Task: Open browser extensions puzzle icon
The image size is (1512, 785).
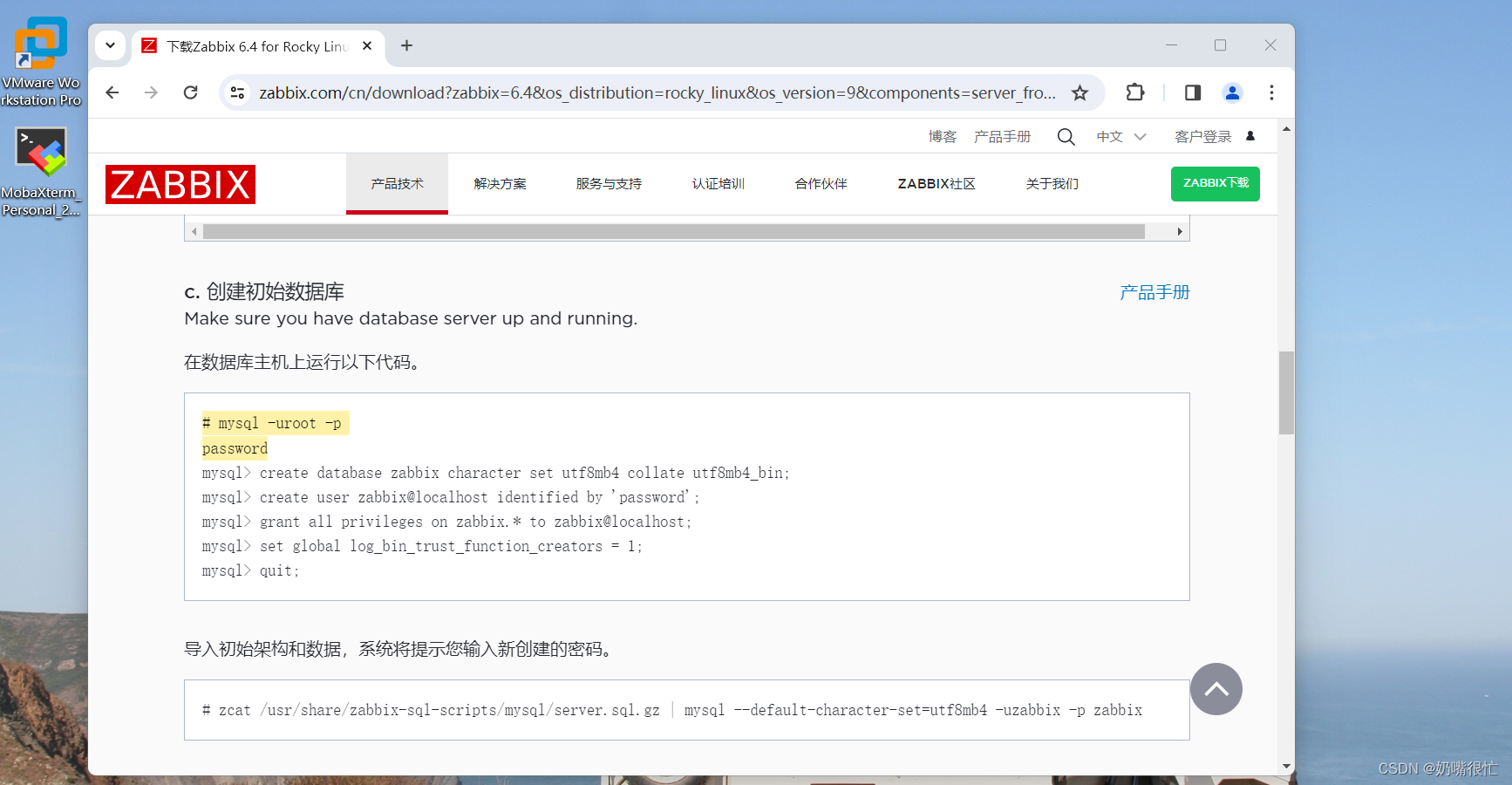Action: pyautogui.click(x=1135, y=92)
